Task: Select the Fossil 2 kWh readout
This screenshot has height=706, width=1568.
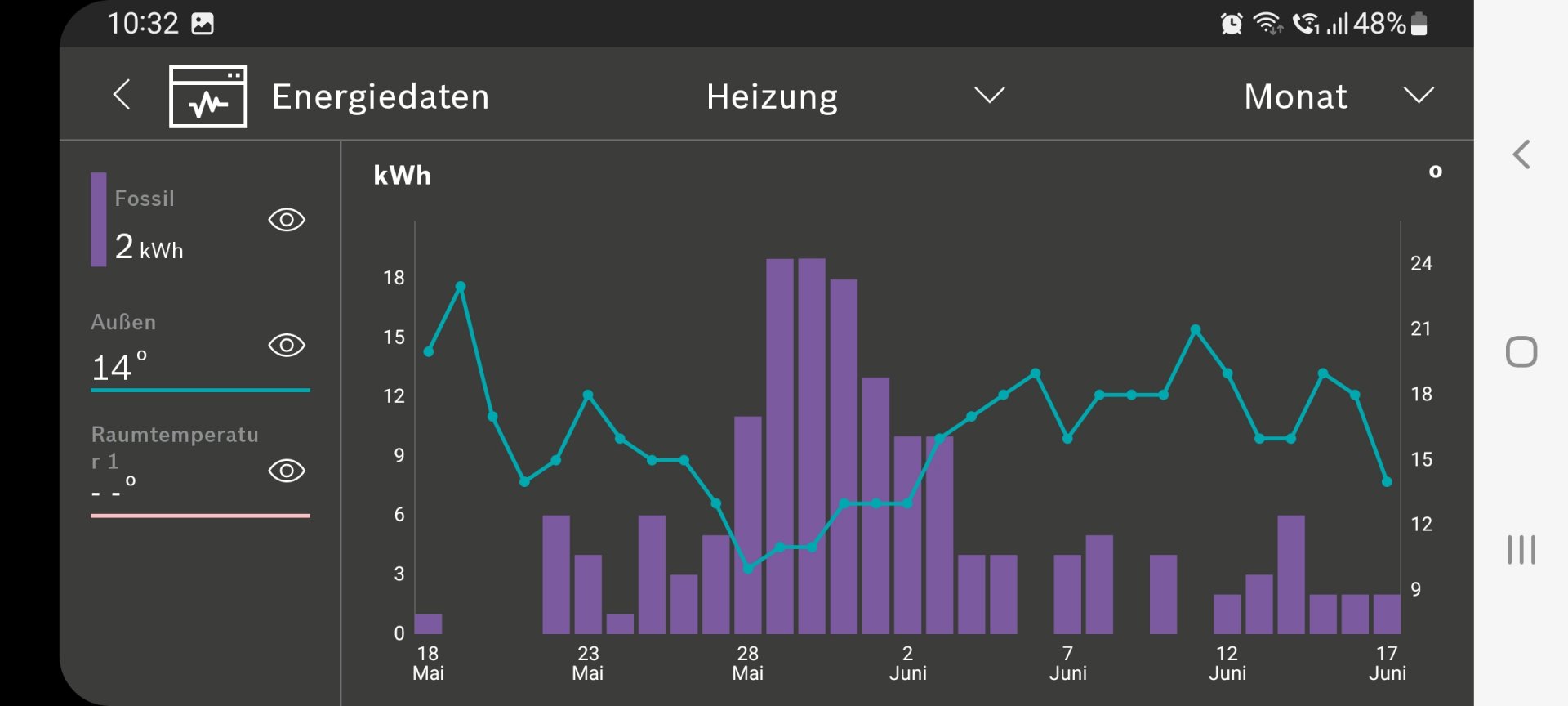Action: (149, 247)
